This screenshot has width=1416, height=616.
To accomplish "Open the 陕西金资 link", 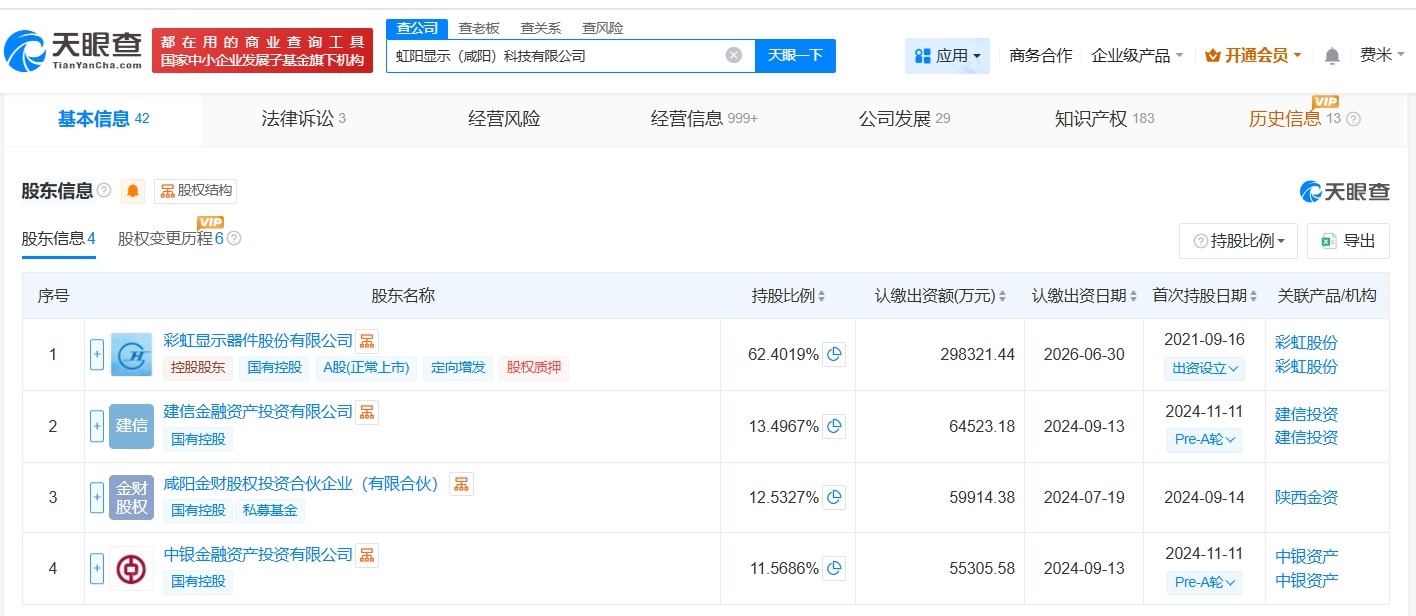I will tap(1307, 497).
